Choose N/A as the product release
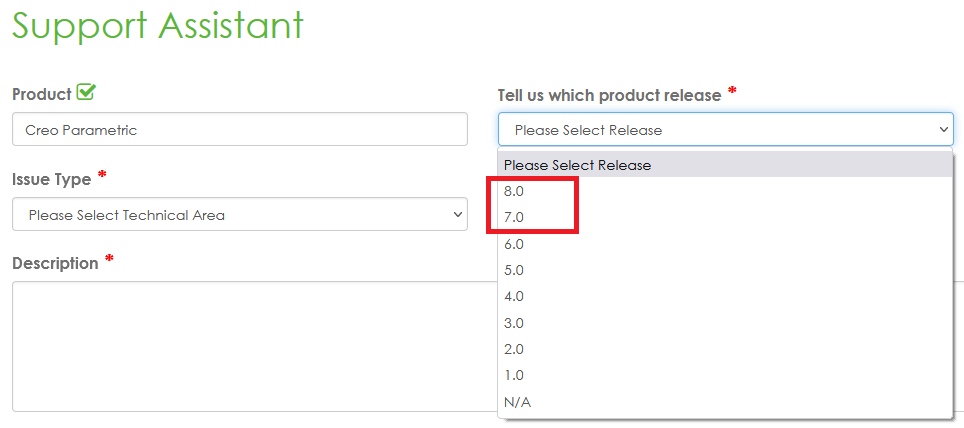The width and height of the screenshot is (964, 428). tap(517, 402)
